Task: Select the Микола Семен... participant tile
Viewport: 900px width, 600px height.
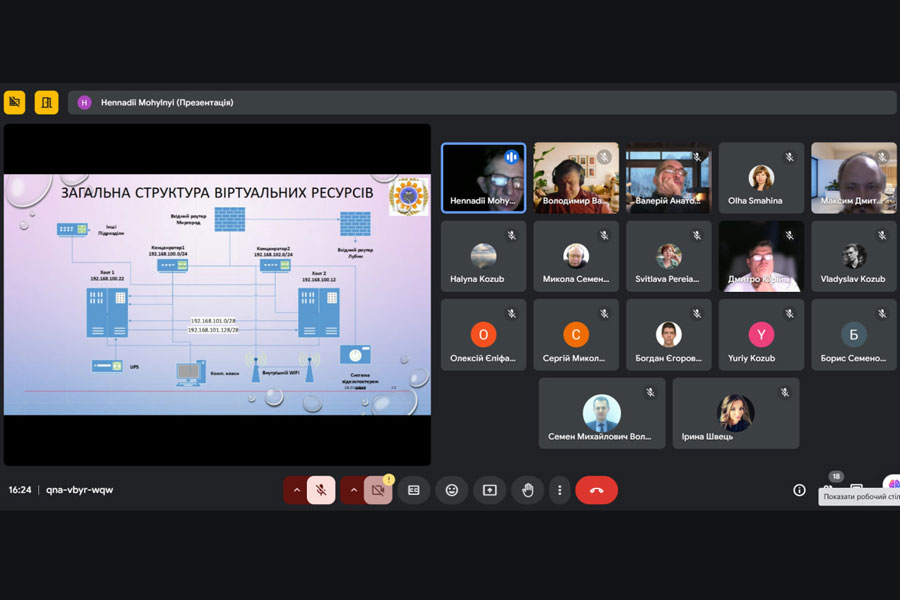Action: click(576, 257)
